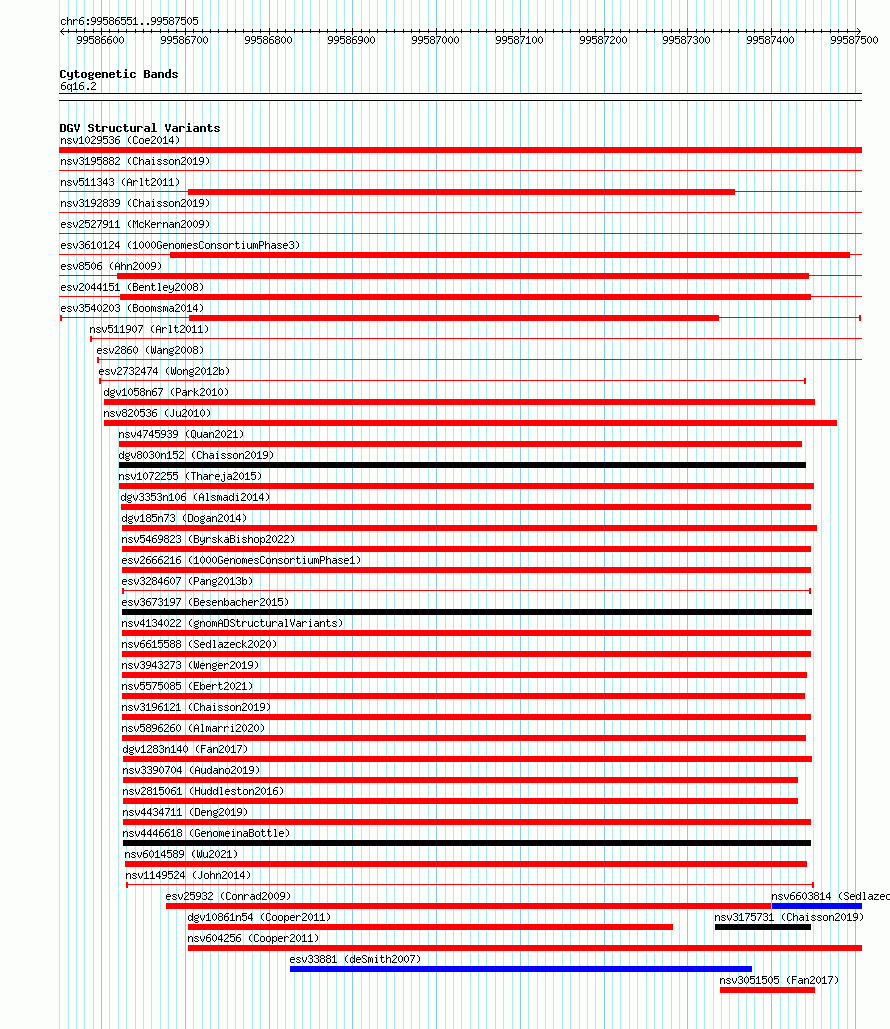Open the nsv4745939 (Quan2021) variant
Screen dimensions: 890x1029
coord(181,434)
